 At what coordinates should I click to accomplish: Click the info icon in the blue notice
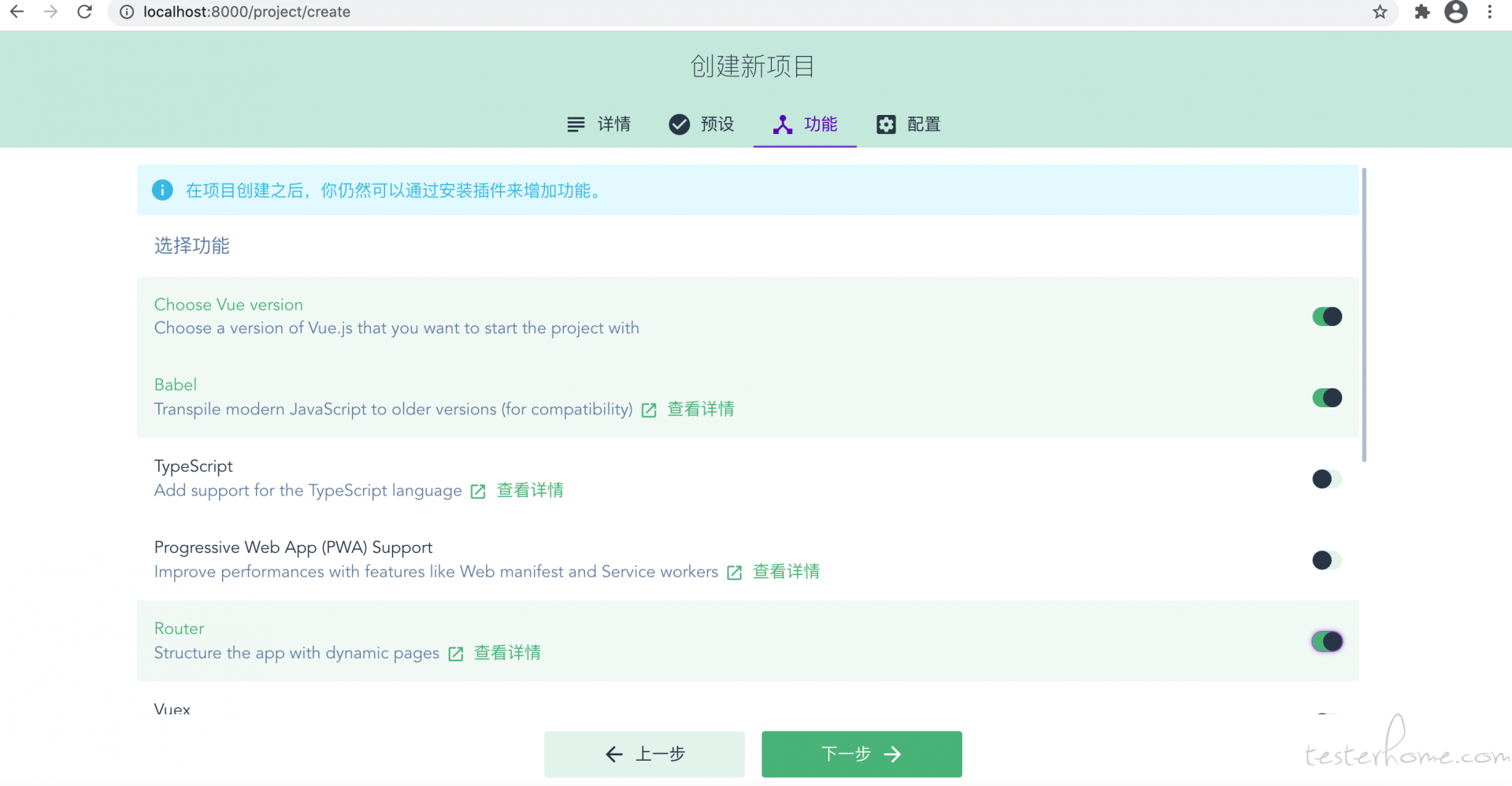[x=162, y=190]
